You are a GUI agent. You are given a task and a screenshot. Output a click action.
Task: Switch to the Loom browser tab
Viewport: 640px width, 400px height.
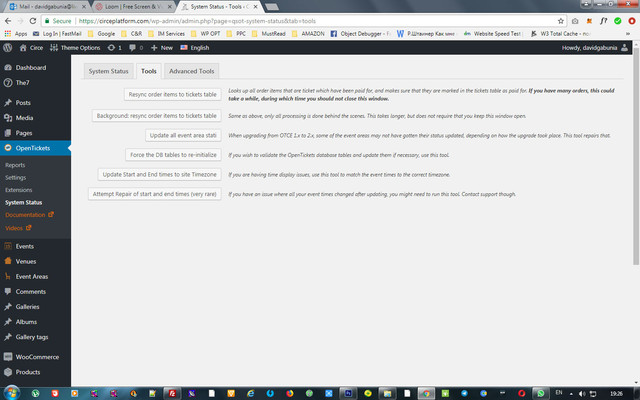tap(133, 7)
